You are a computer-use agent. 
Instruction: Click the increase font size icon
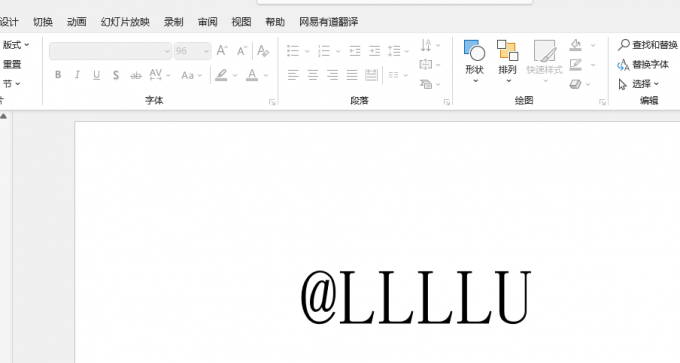(x=222, y=51)
